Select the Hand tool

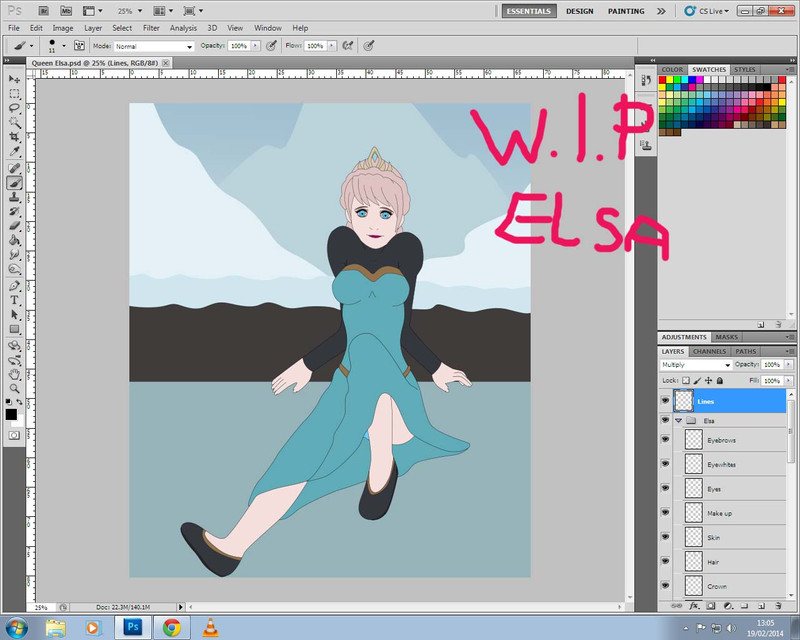click(14, 375)
